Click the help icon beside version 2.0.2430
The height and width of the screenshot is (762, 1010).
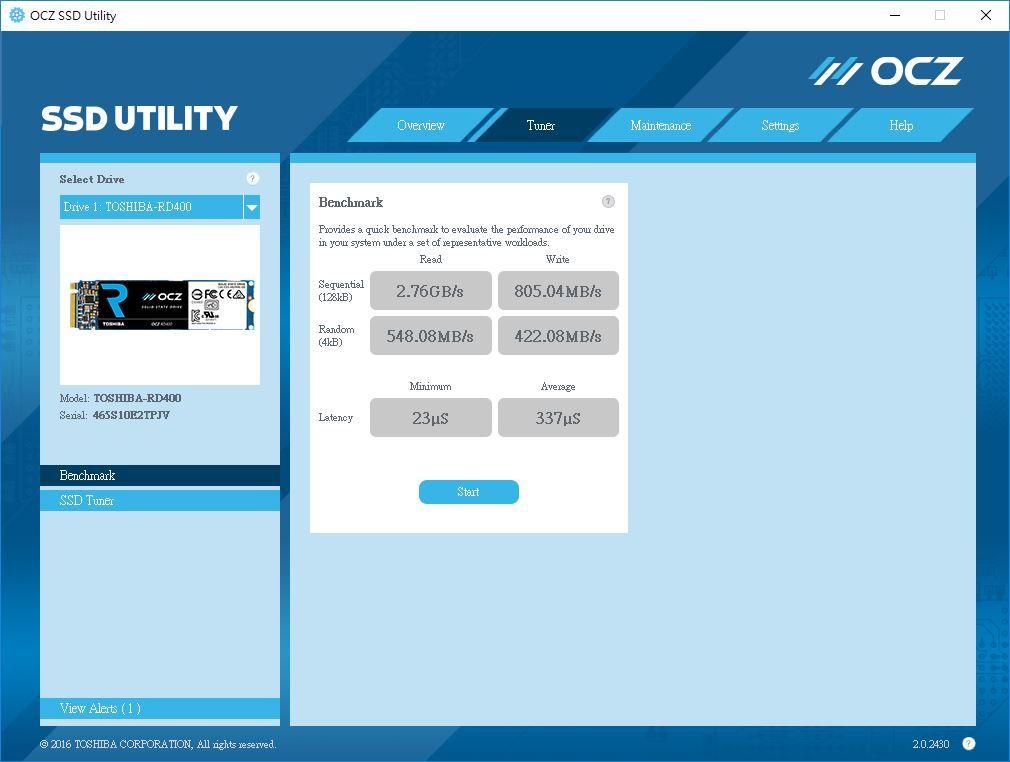(968, 743)
